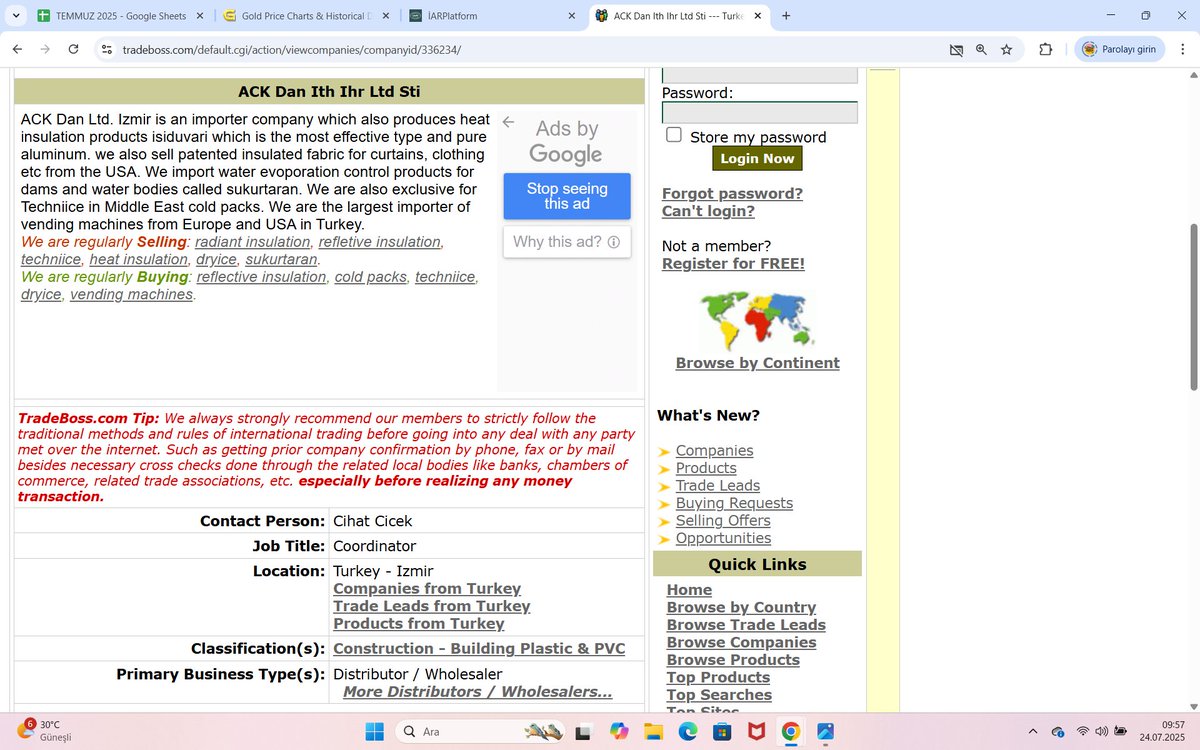1200x750 pixels.
Task: Open McAfee from the taskbar
Action: pos(756,732)
